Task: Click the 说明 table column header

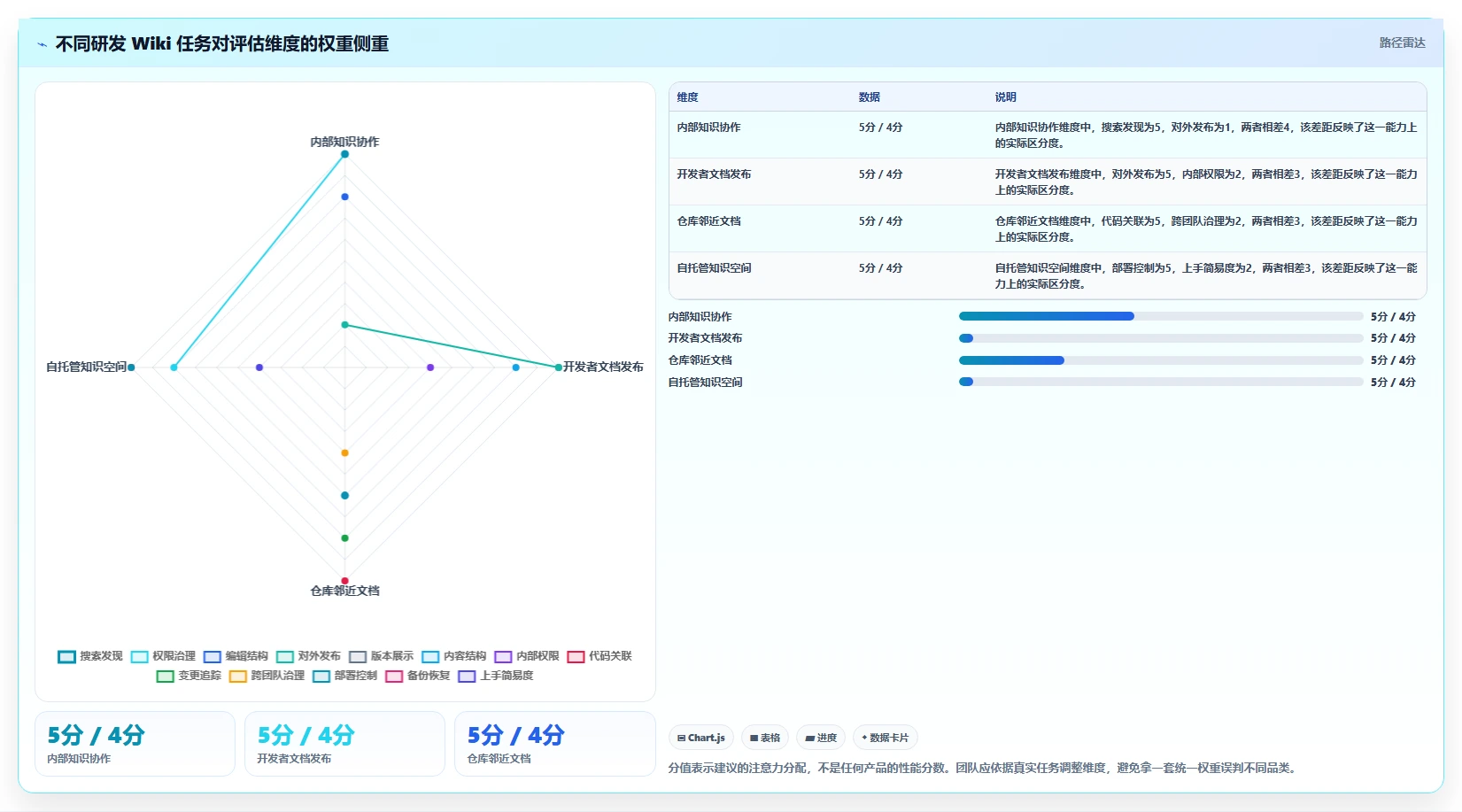Action: click(1006, 97)
